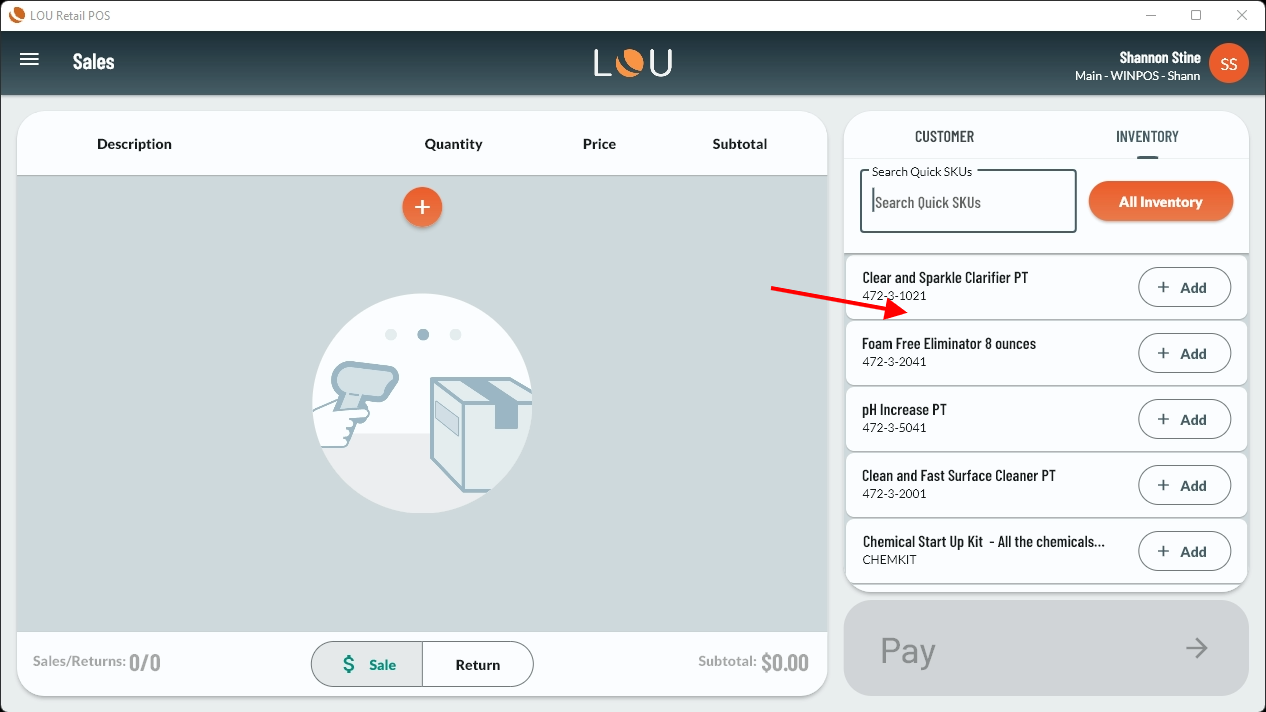Add Foam Free Eliminator 8 ounces

(x=1184, y=353)
